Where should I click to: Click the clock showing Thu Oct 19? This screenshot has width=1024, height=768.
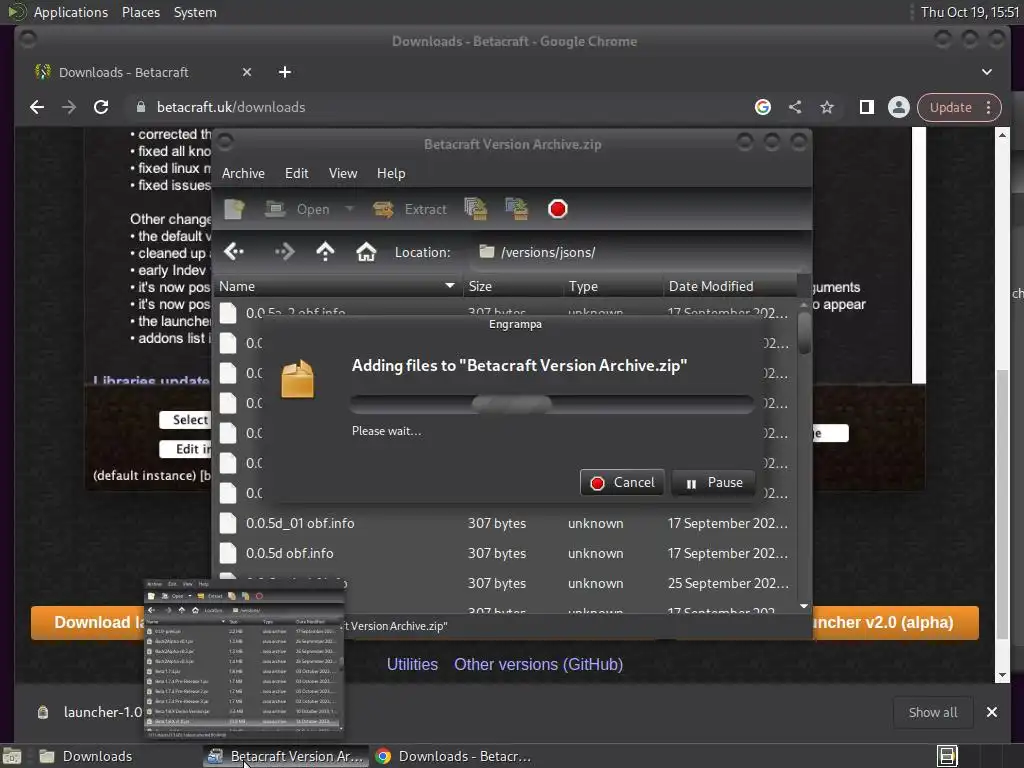pos(970,12)
